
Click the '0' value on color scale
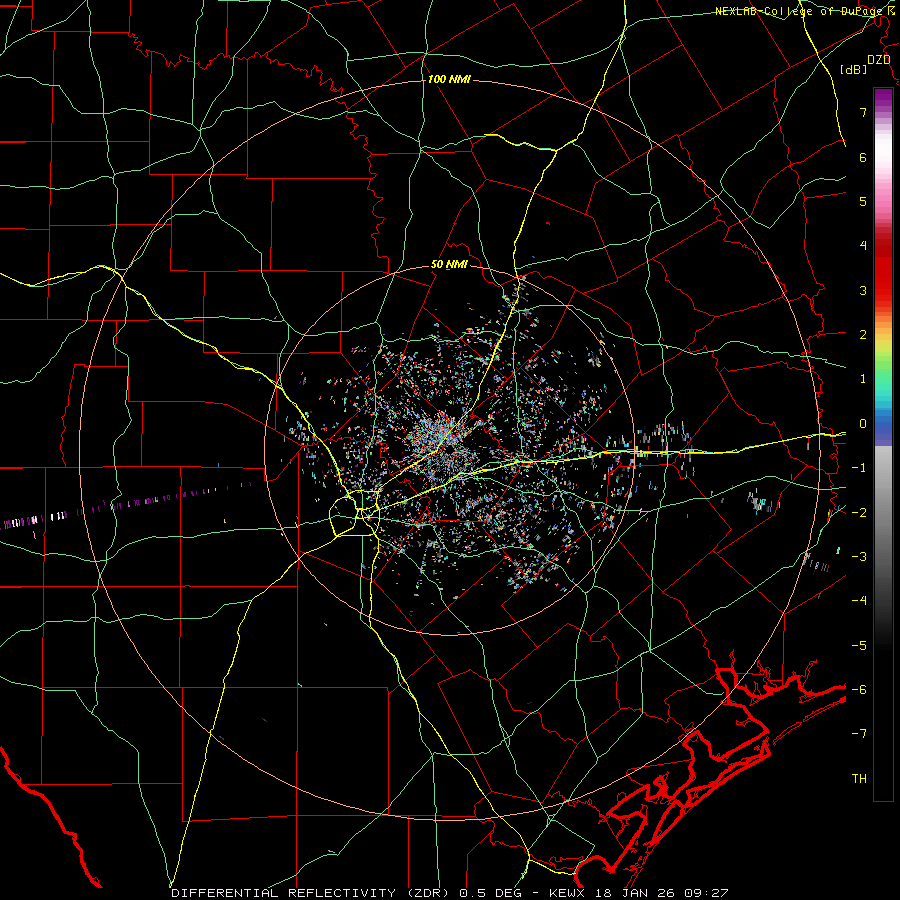[x=863, y=424]
